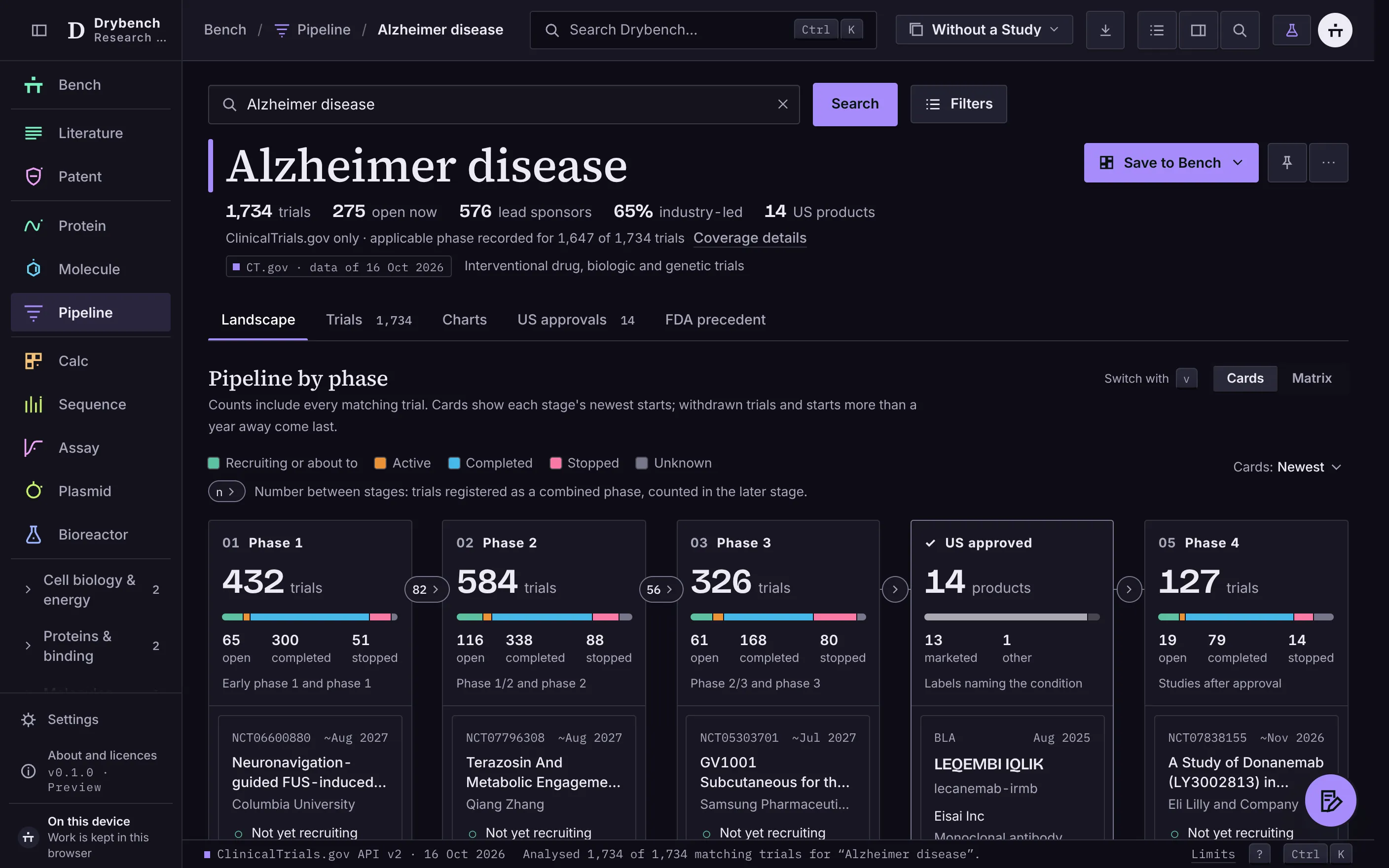
Task: Open the 82 combined-phase trials chip
Action: [427, 589]
